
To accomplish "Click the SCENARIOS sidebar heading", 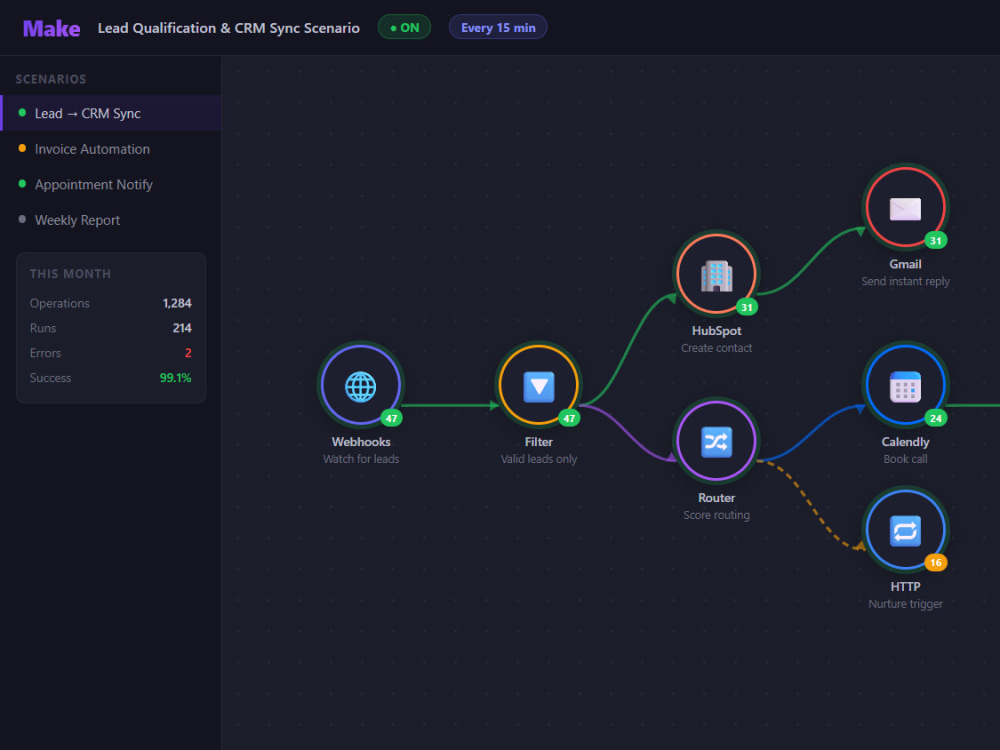I will (51, 79).
